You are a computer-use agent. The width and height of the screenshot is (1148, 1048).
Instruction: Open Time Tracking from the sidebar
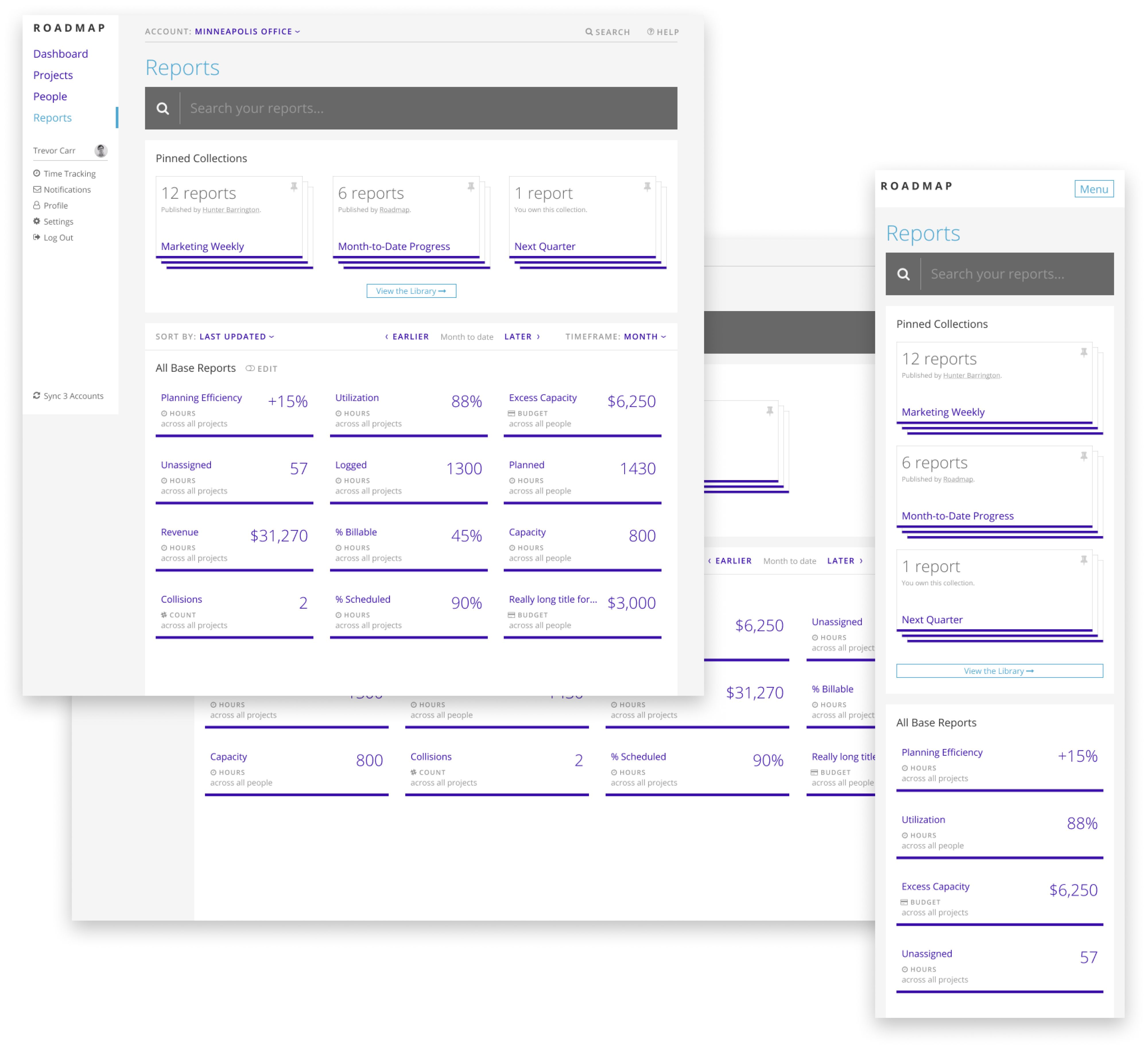tap(69, 174)
